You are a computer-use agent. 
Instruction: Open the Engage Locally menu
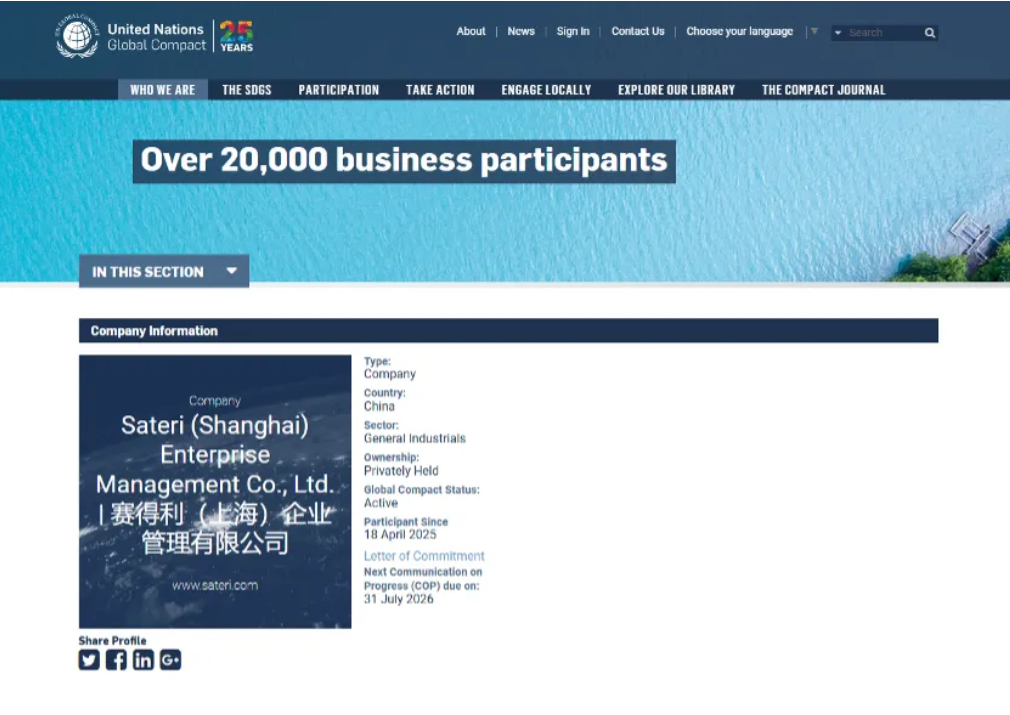coord(546,90)
